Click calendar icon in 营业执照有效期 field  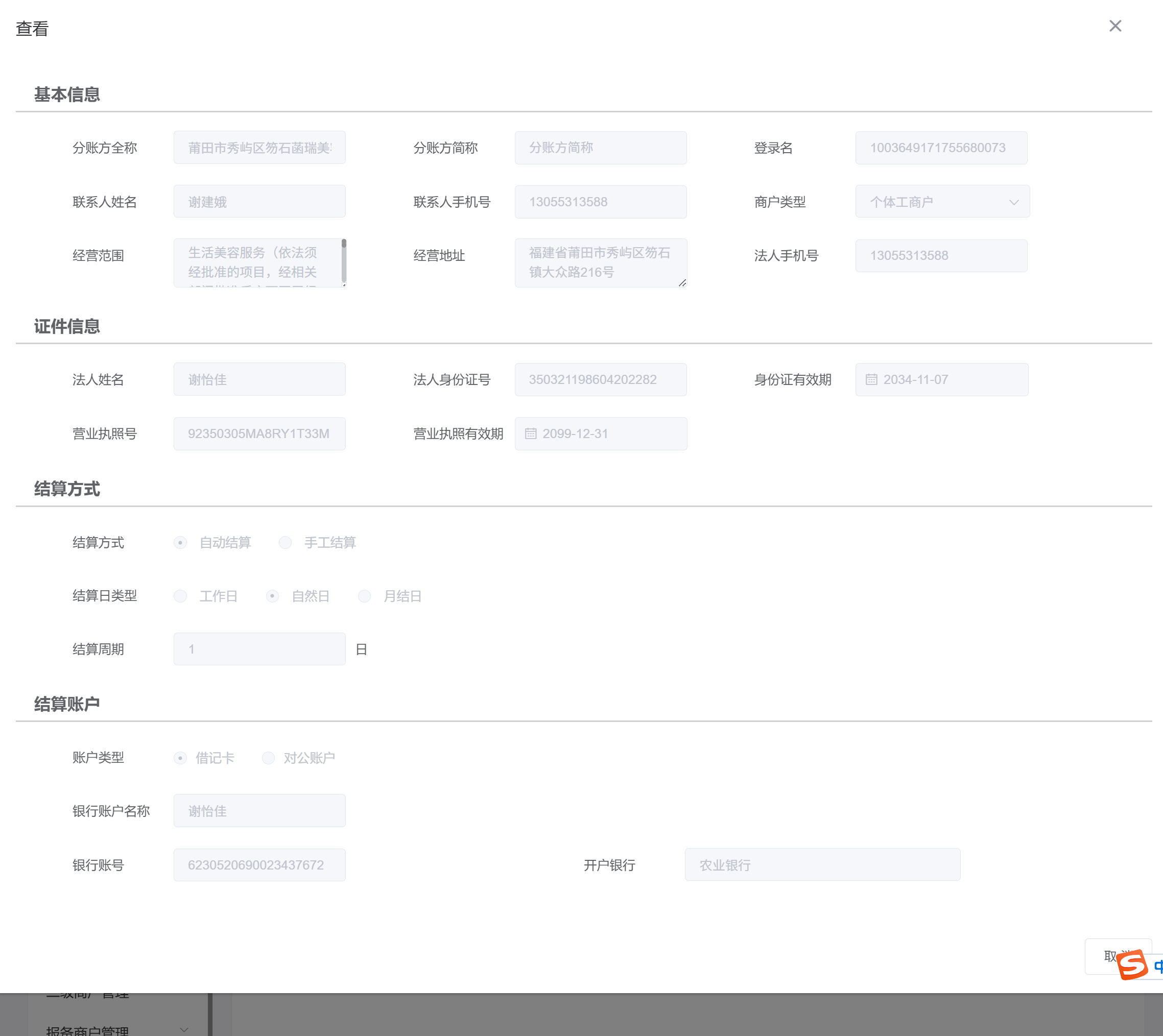pyautogui.click(x=530, y=434)
